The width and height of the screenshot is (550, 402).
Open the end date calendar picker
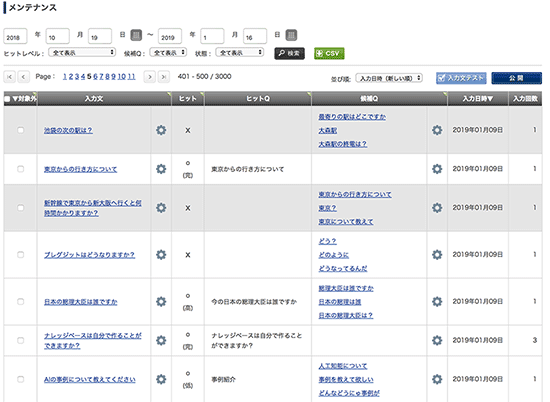click(291, 35)
